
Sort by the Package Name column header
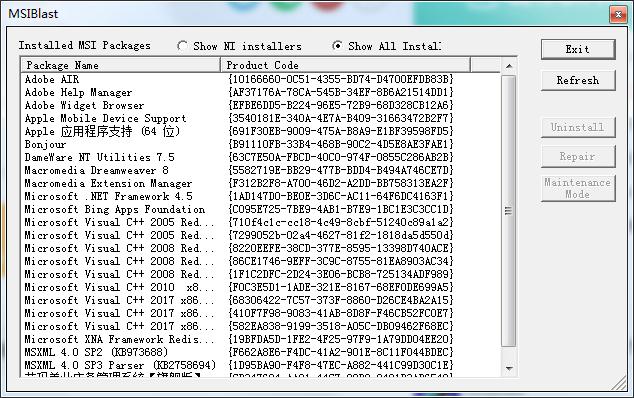[x=120, y=65]
